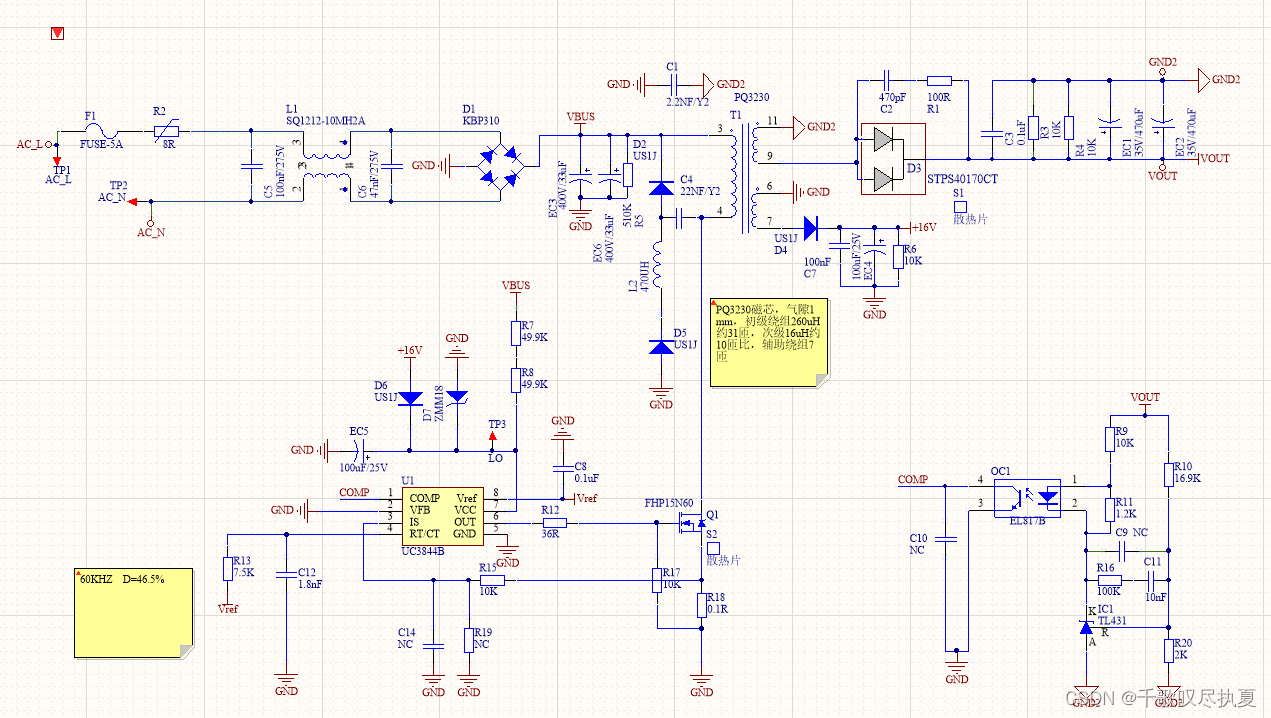The height and width of the screenshot is (718, 1271).
Task: Select the D5 diode above ground
Action: coord(661,347)
